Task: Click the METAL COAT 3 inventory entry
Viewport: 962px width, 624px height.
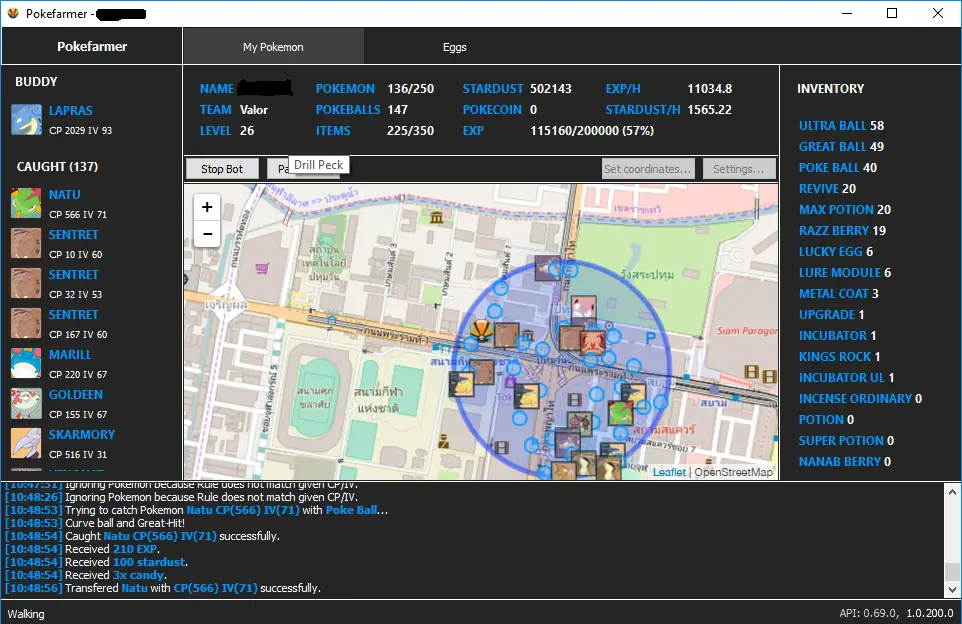Action: click(839, 293)
